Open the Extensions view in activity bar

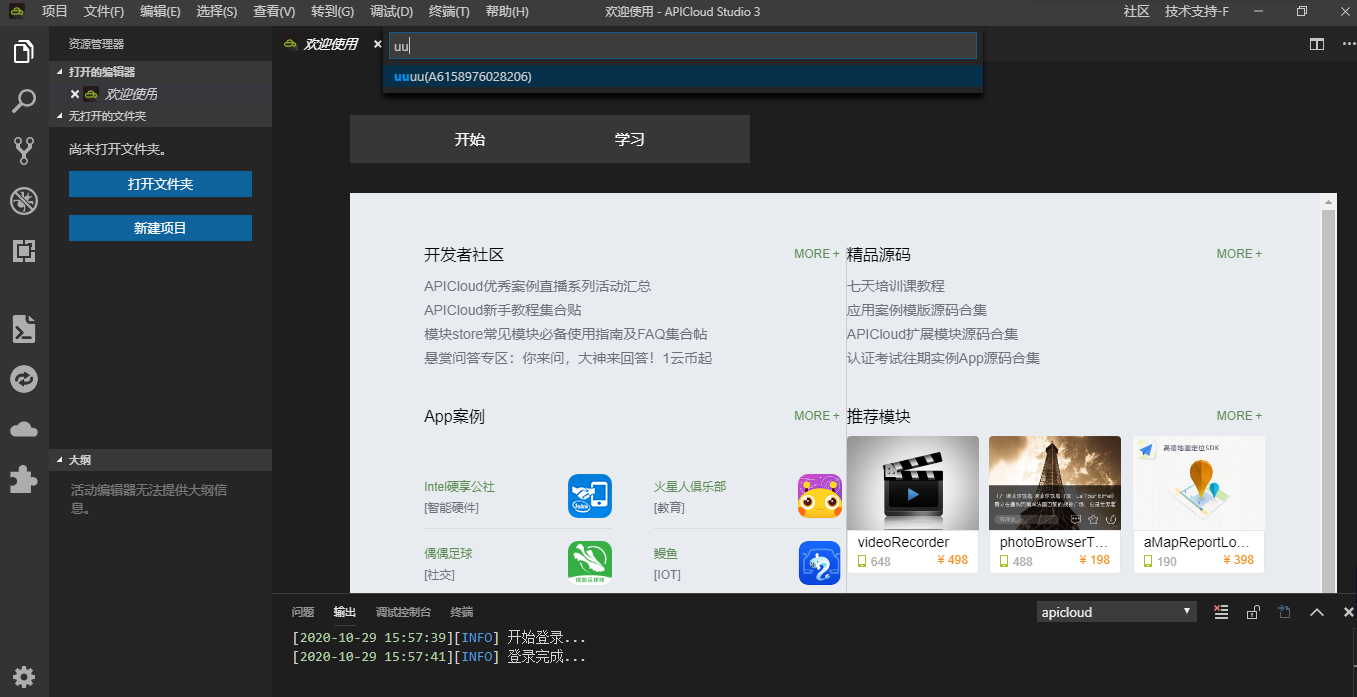click(24, 251)
